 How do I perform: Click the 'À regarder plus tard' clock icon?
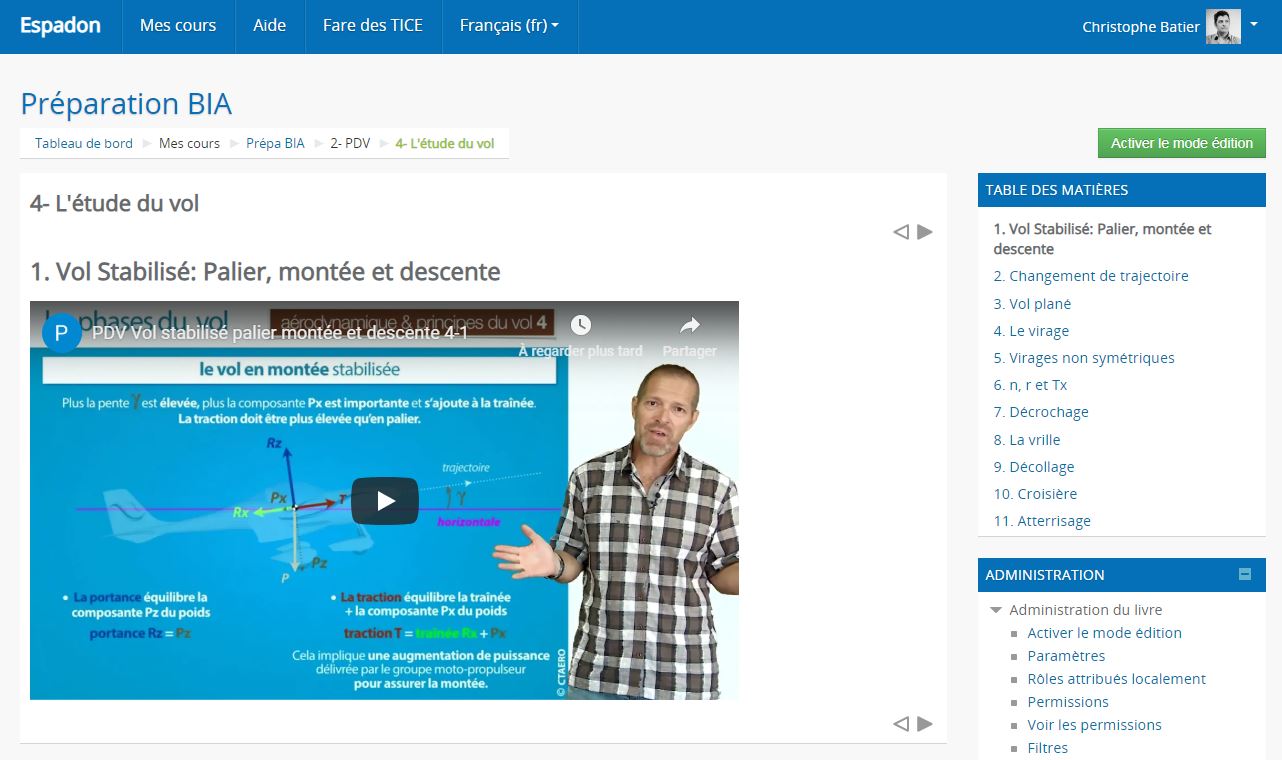[x=580, y=326]
